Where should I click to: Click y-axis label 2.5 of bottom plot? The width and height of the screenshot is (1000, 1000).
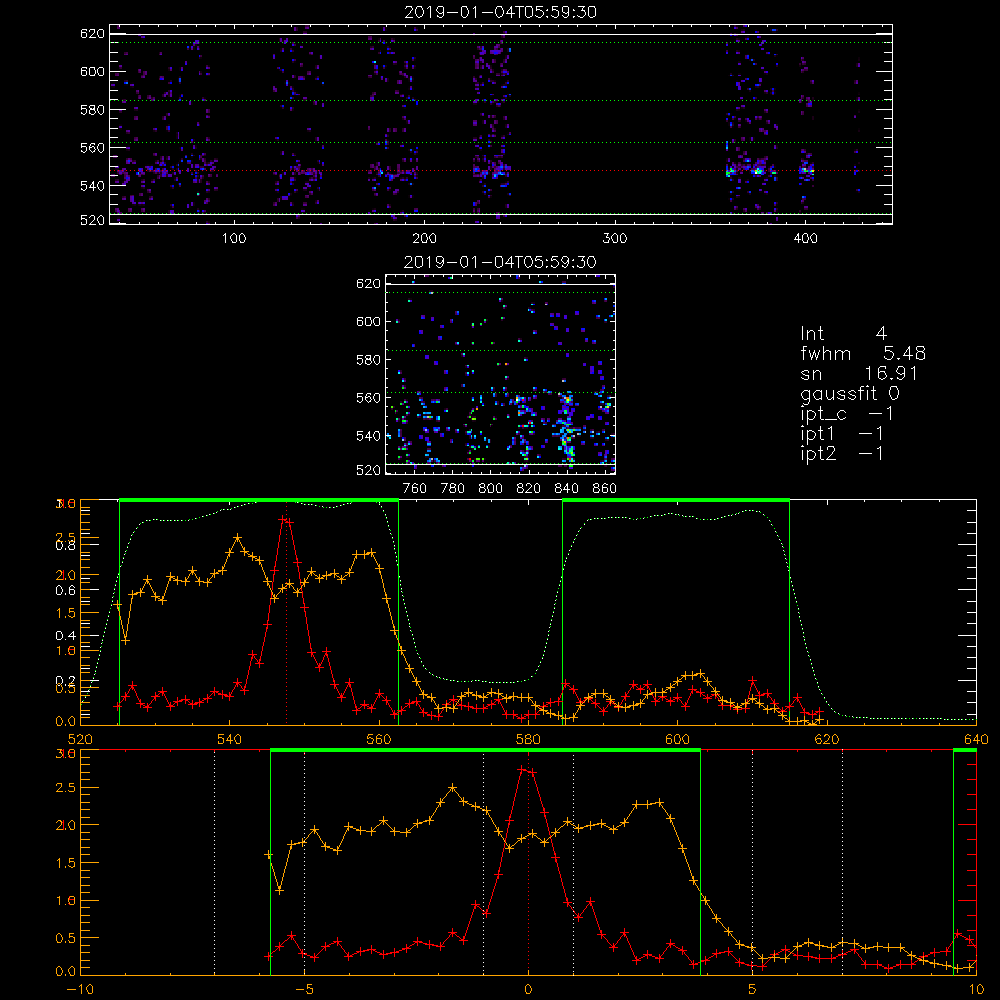(66, 788)
